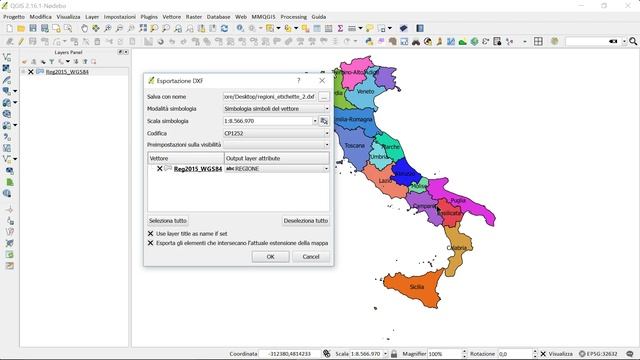The height and width of the screenshot is (360, 640).
Task: Open Preimpostazioni sulla visibilità dropdown
Action: point(276,145)
